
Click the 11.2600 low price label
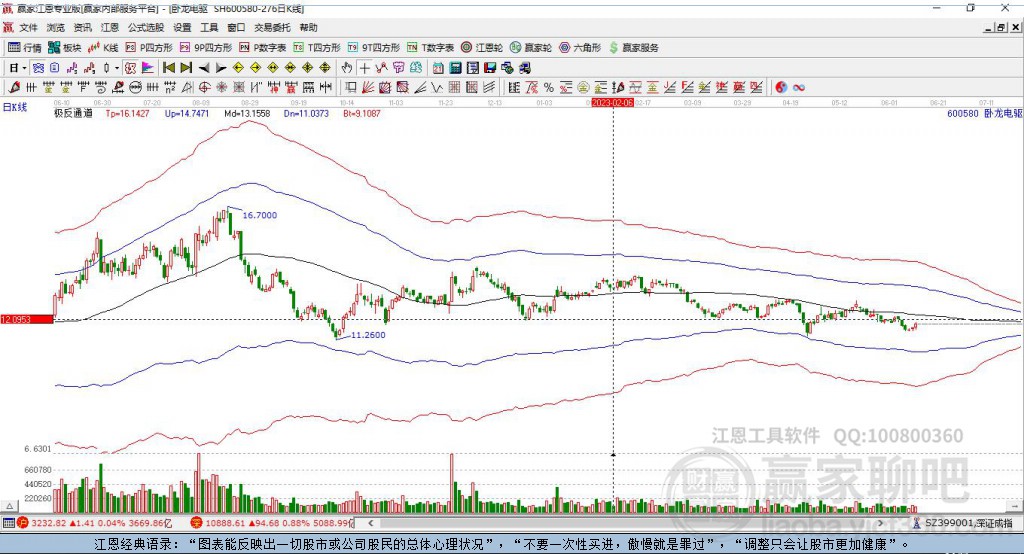(368, 334)
